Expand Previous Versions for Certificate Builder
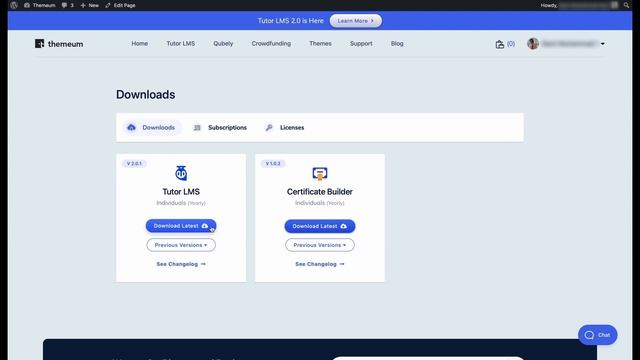 click(x=320, y=245)
